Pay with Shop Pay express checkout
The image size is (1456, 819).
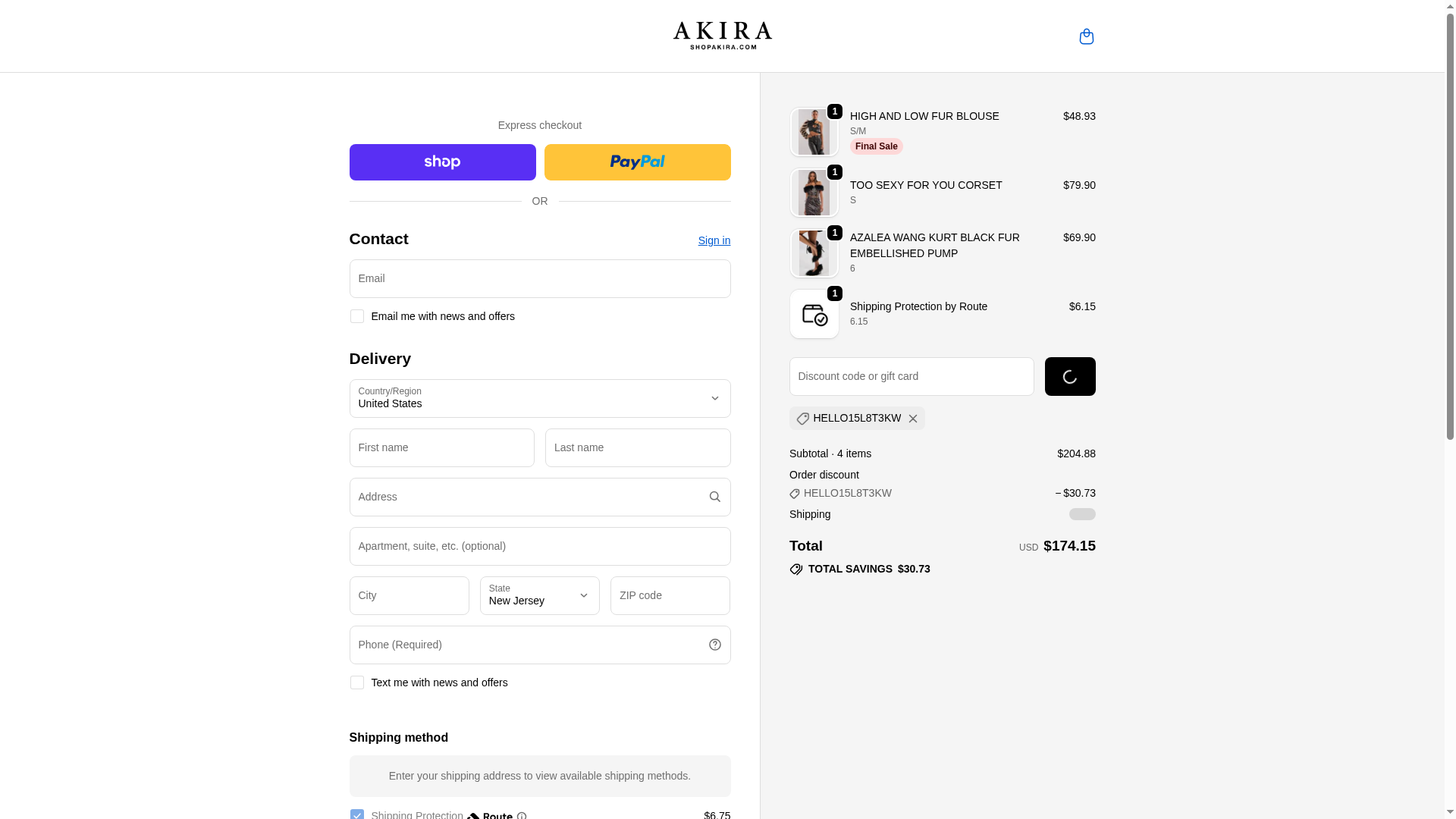pos(442,162)
